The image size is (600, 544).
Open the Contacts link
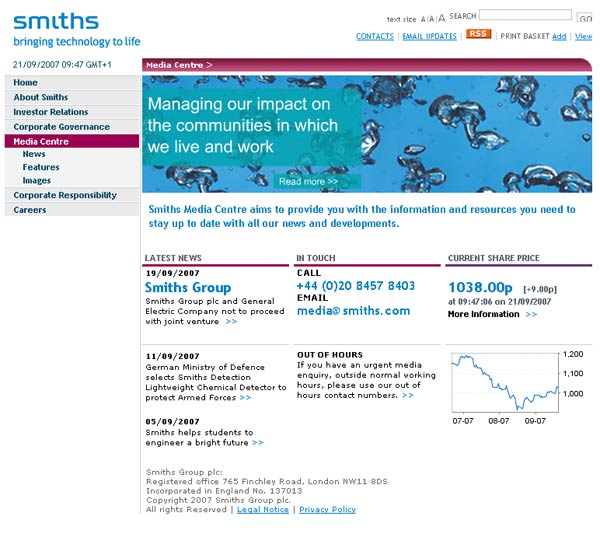[x=375, y=36]
